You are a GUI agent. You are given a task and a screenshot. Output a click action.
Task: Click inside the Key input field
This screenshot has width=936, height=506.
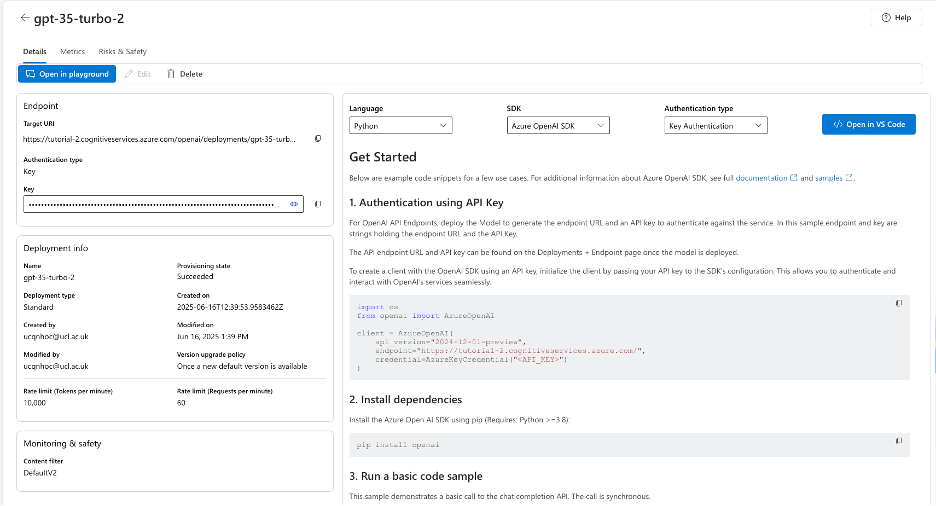tap(163, 204)
